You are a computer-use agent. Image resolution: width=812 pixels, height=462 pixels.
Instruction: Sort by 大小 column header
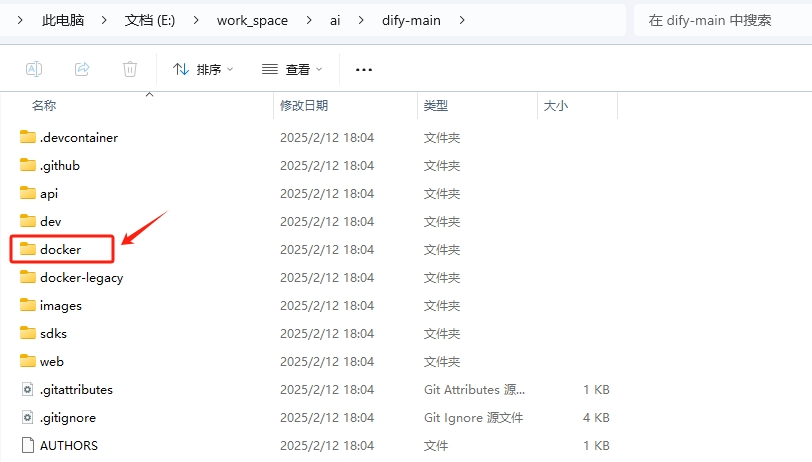click(556, 106)
